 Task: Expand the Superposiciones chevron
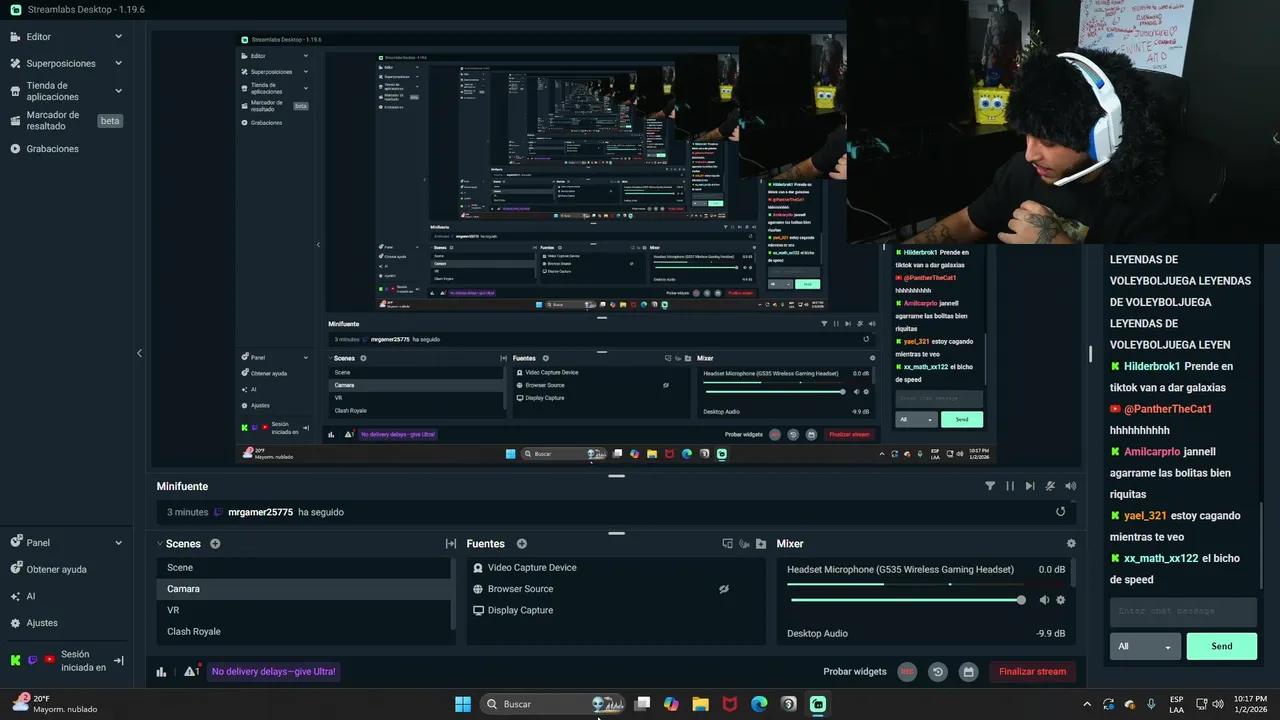tap(118, 63)
